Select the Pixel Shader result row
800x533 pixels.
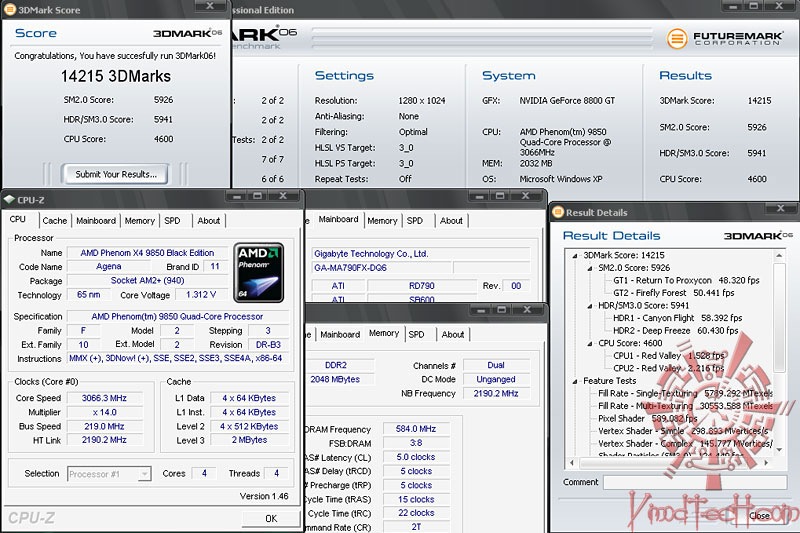coord(647,418)
